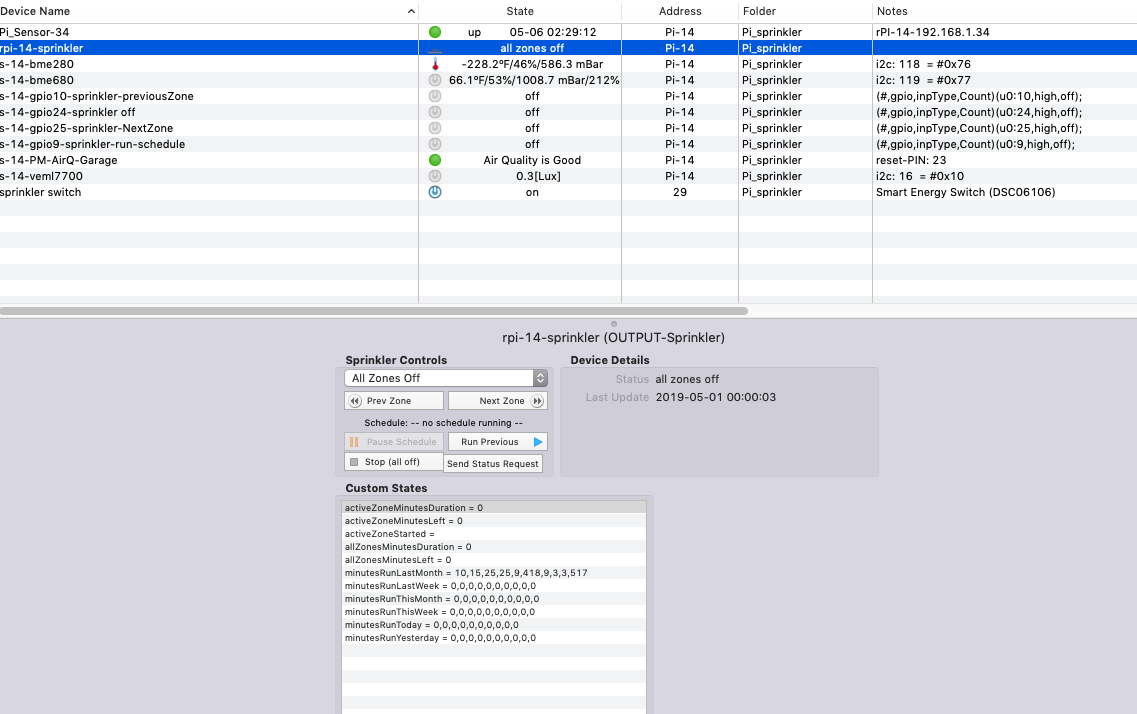
Task: Click the reset-PIN: 23 note
Action: [x=911, y=160]
